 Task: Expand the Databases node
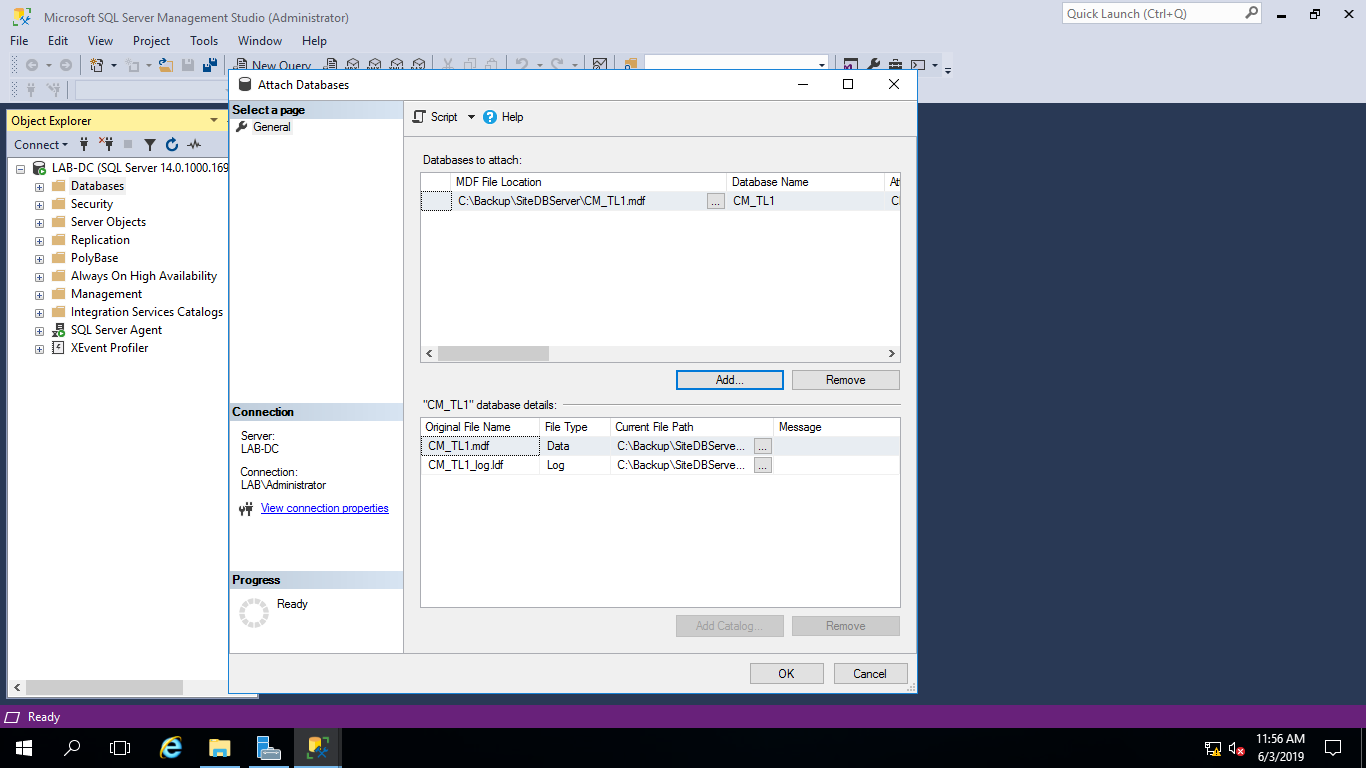pyautogui.click(x=40, y=187)
